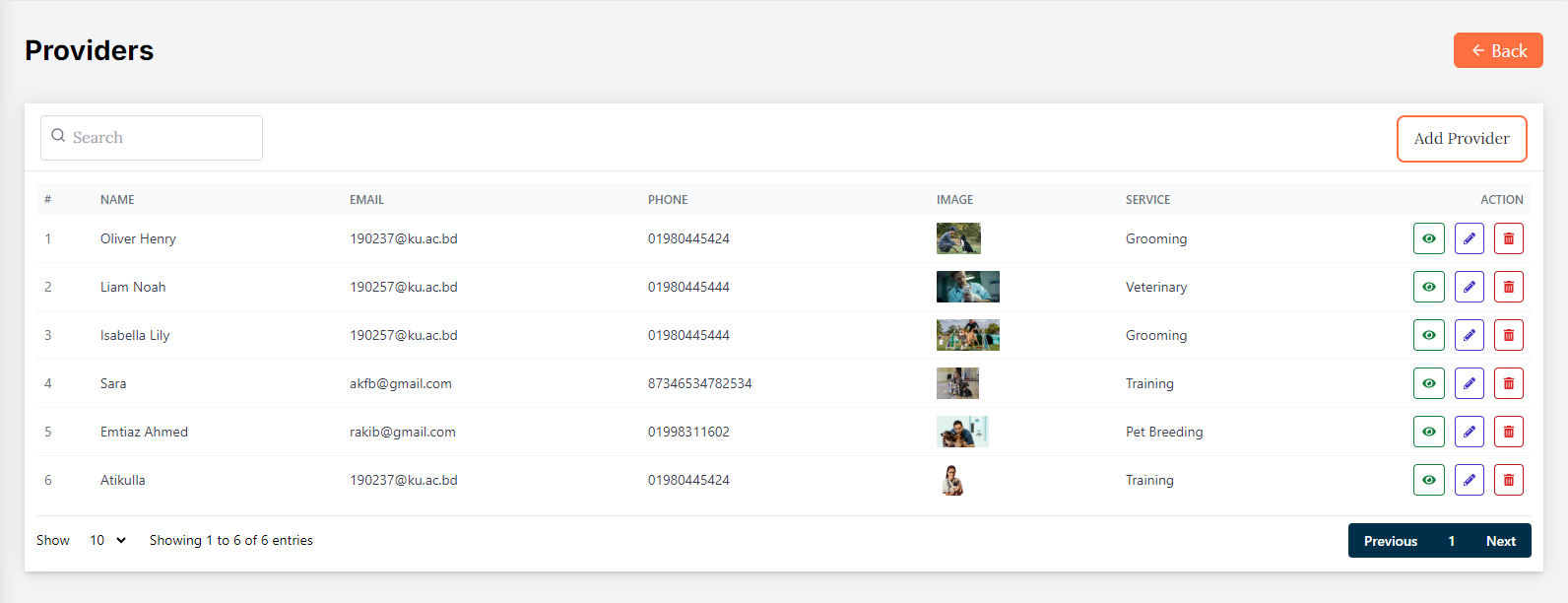Image resolution: width=1568 pixels, height=603 pixels.
Task: Click the eye icon for Sara
Action: [x=1428, y=383]
